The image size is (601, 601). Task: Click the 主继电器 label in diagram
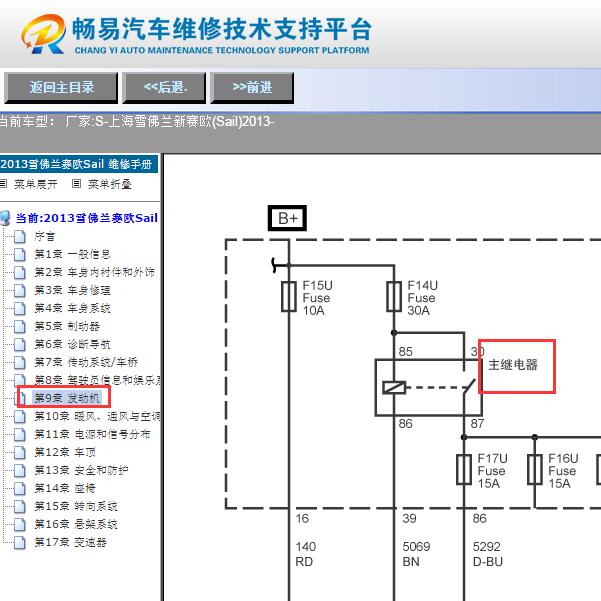click(513, 365)
